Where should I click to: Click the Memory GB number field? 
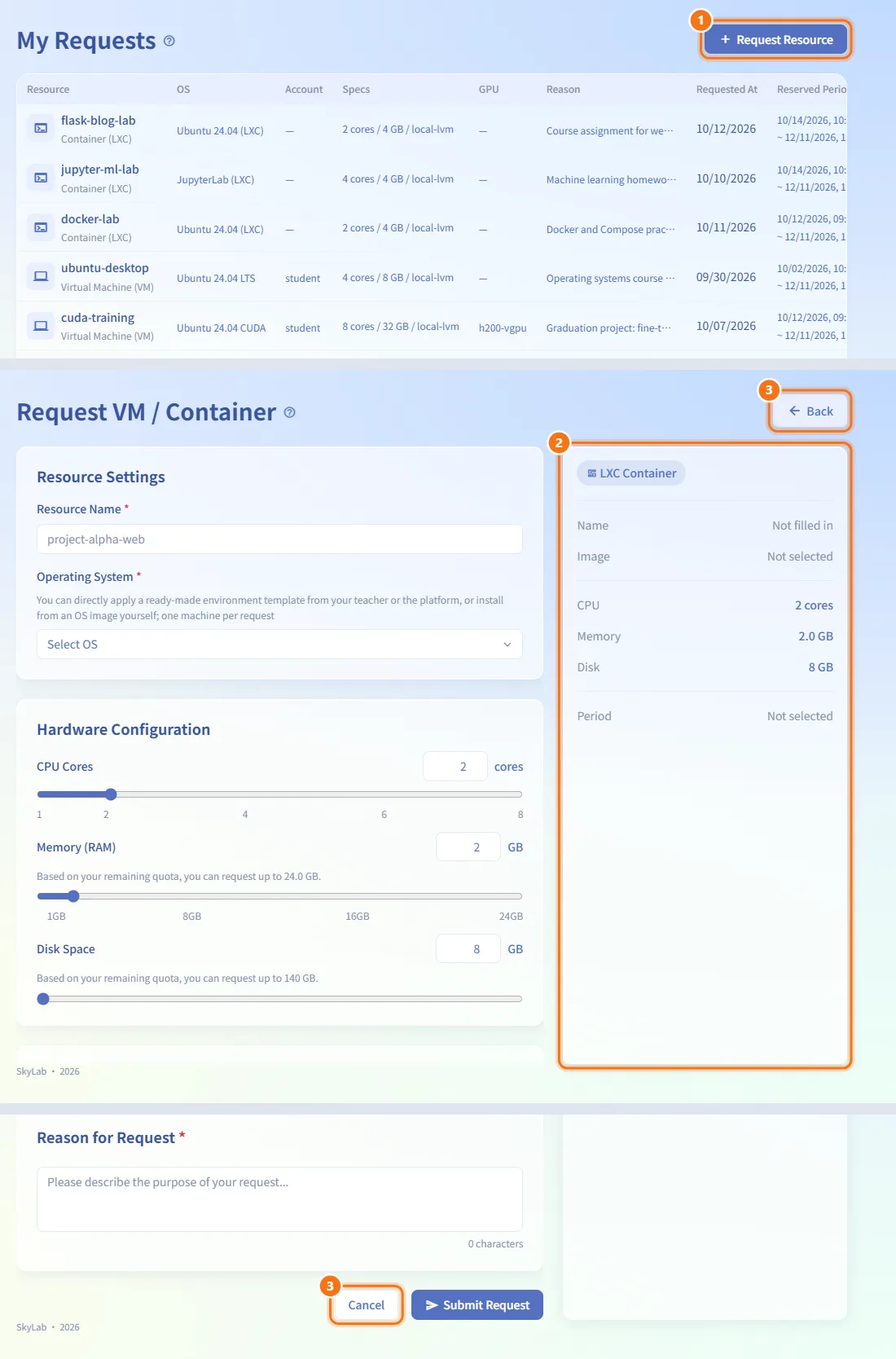point(468,847)
